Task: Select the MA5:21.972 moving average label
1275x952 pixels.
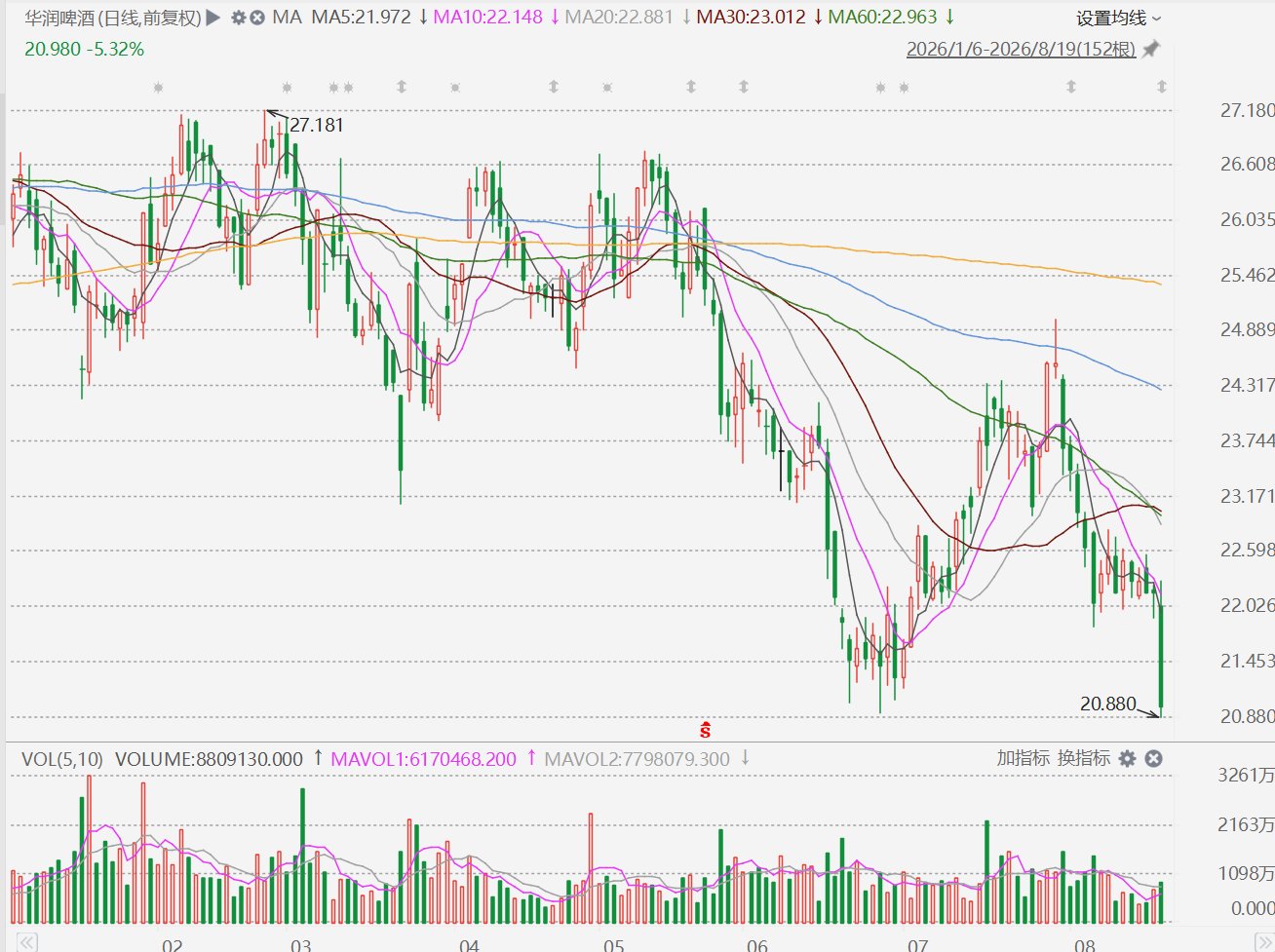Action: click(362, 18)
